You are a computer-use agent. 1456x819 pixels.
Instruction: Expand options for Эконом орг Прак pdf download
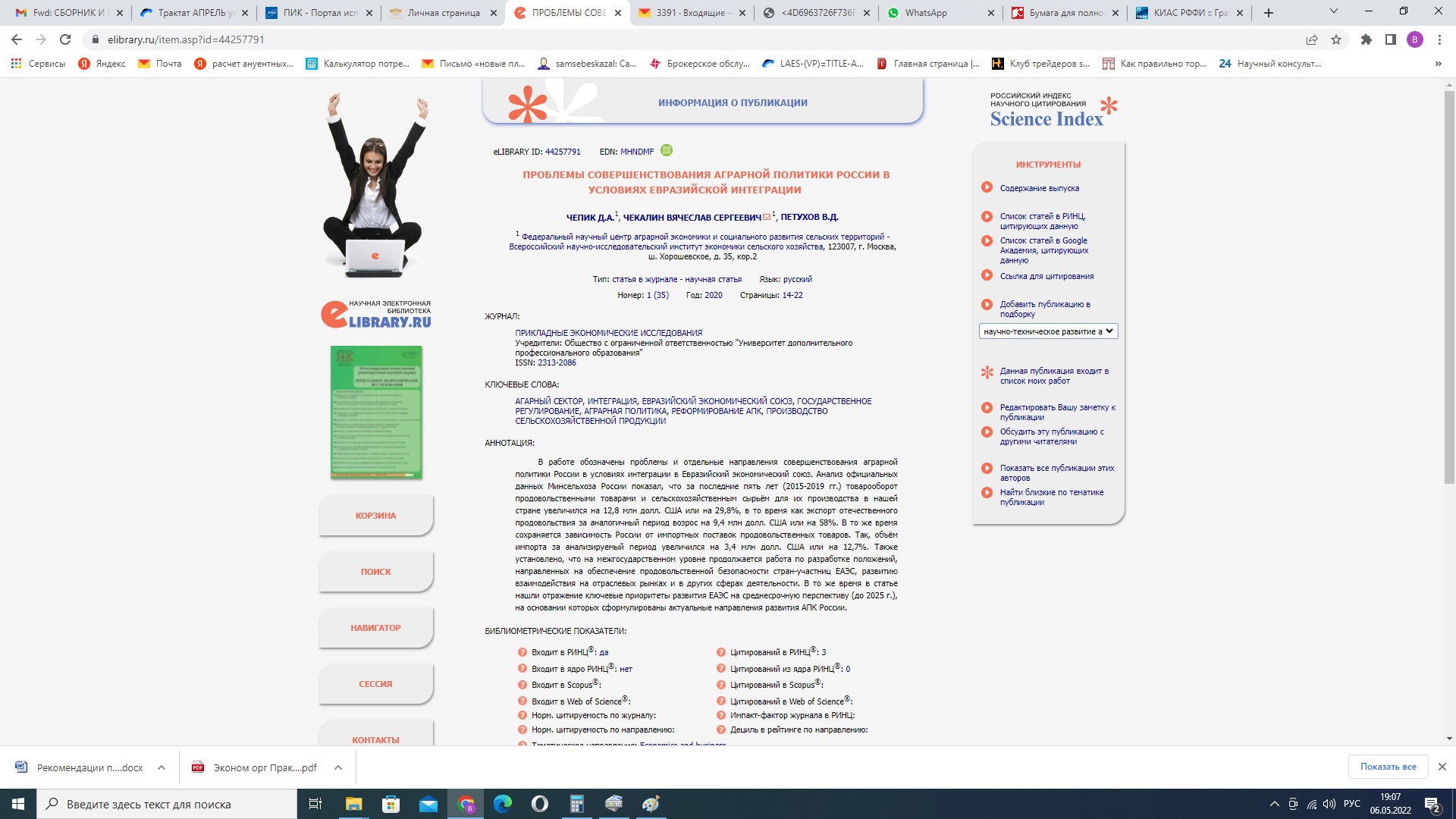click(338, 767)
